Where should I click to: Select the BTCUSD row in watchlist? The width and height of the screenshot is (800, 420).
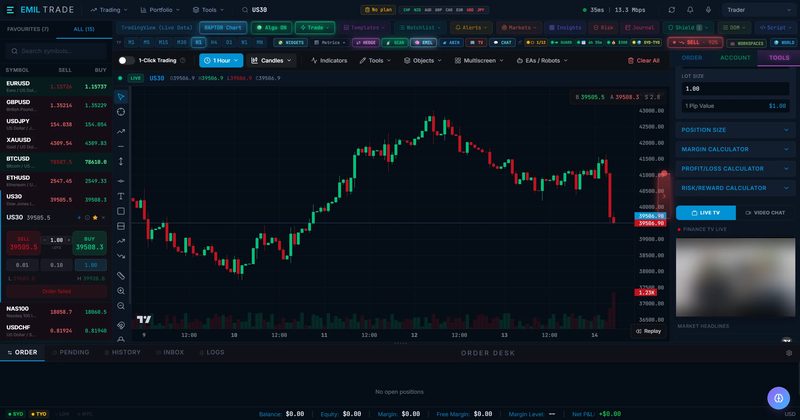56,162
